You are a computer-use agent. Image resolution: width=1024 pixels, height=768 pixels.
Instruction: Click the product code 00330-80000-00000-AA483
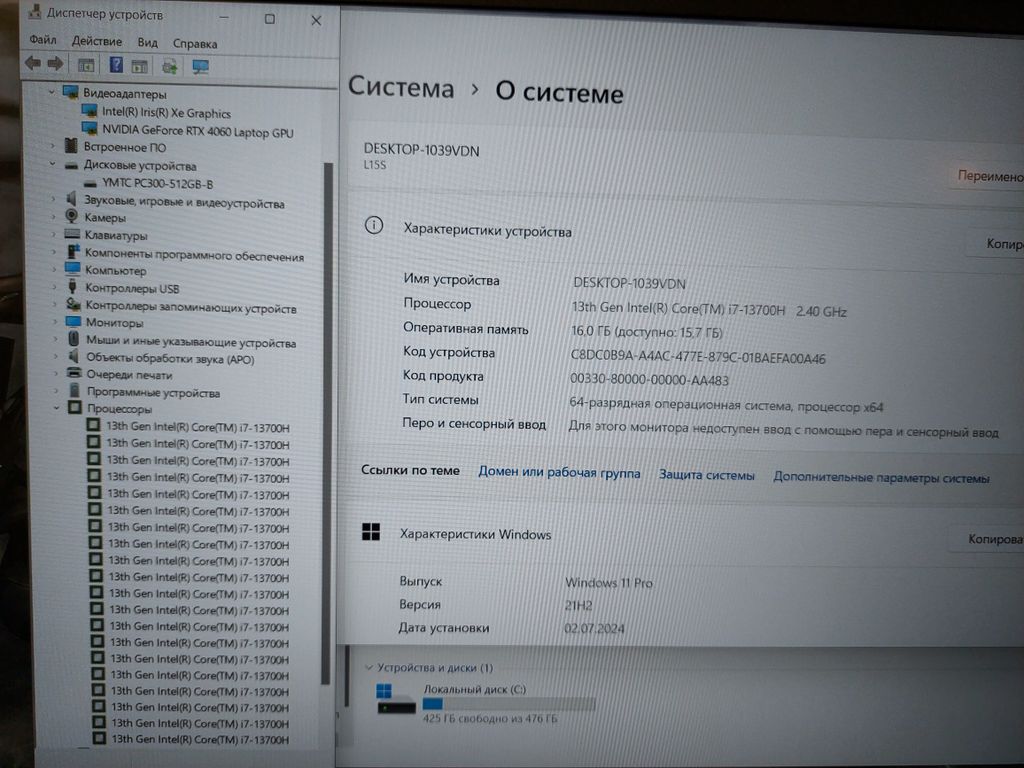(x=649, y=379)
